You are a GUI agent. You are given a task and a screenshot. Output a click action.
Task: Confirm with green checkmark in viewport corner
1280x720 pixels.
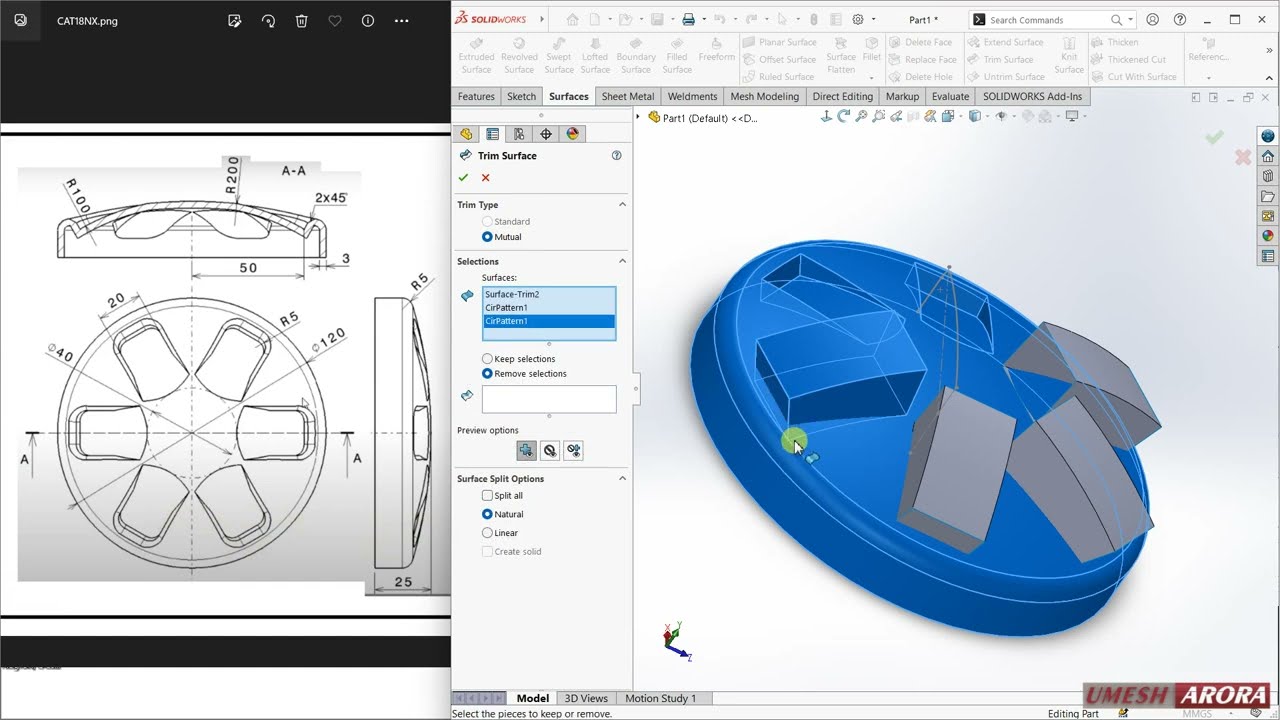coord(1214,137)
